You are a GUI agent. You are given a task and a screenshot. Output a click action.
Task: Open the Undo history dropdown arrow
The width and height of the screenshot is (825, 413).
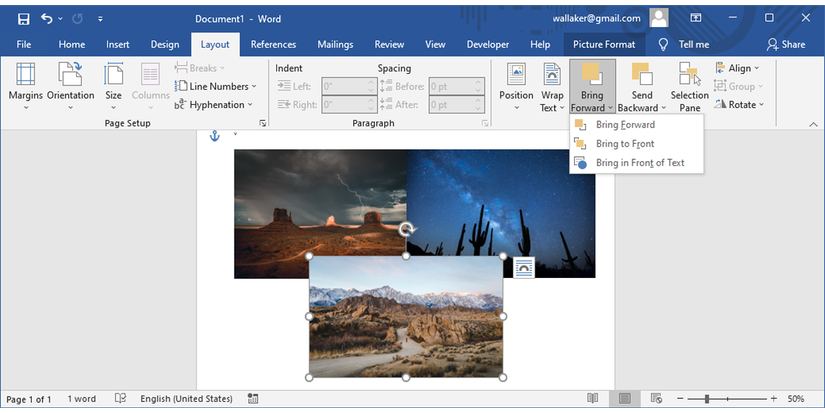60,19
